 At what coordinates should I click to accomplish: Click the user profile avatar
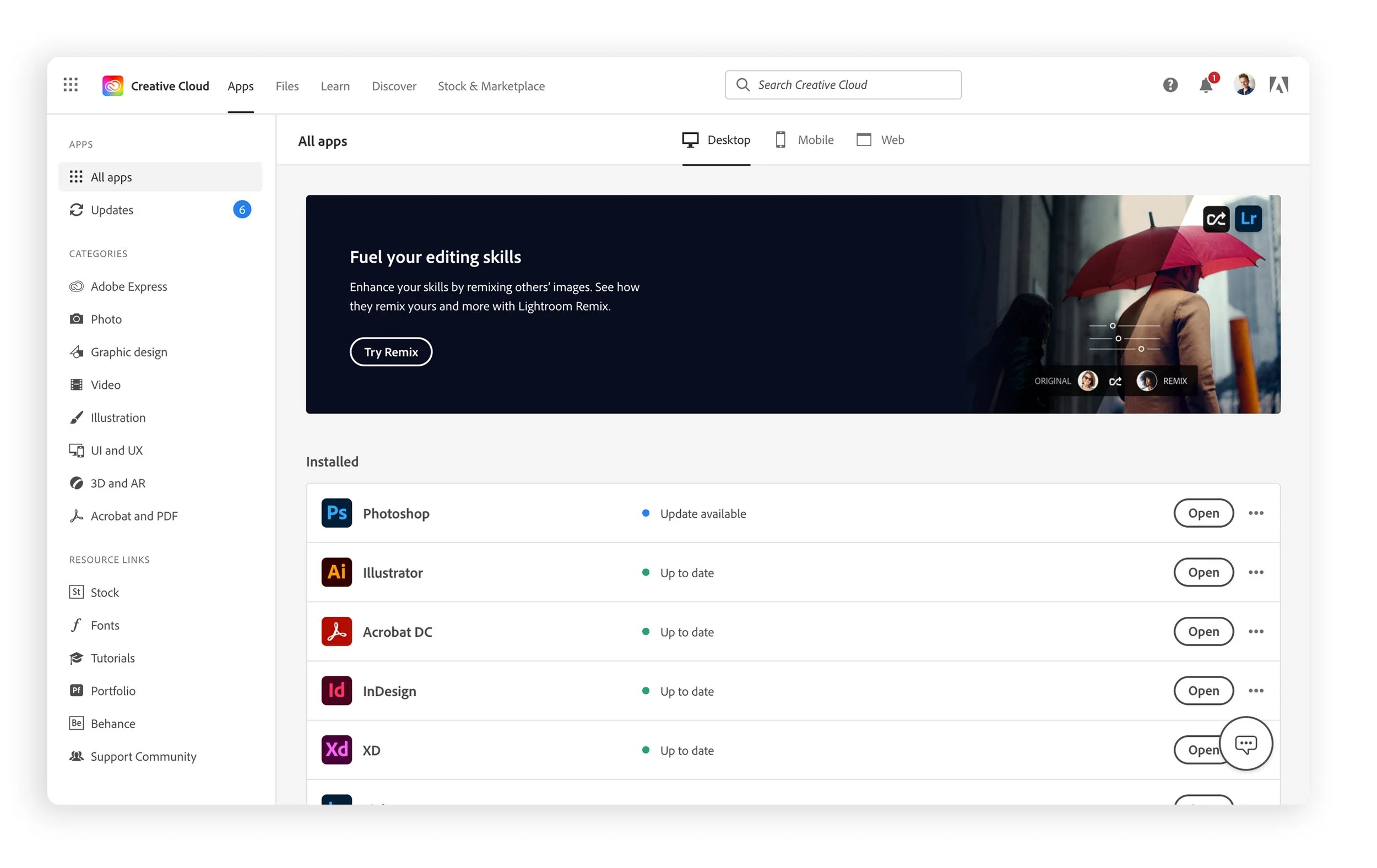click(1244, 85)
